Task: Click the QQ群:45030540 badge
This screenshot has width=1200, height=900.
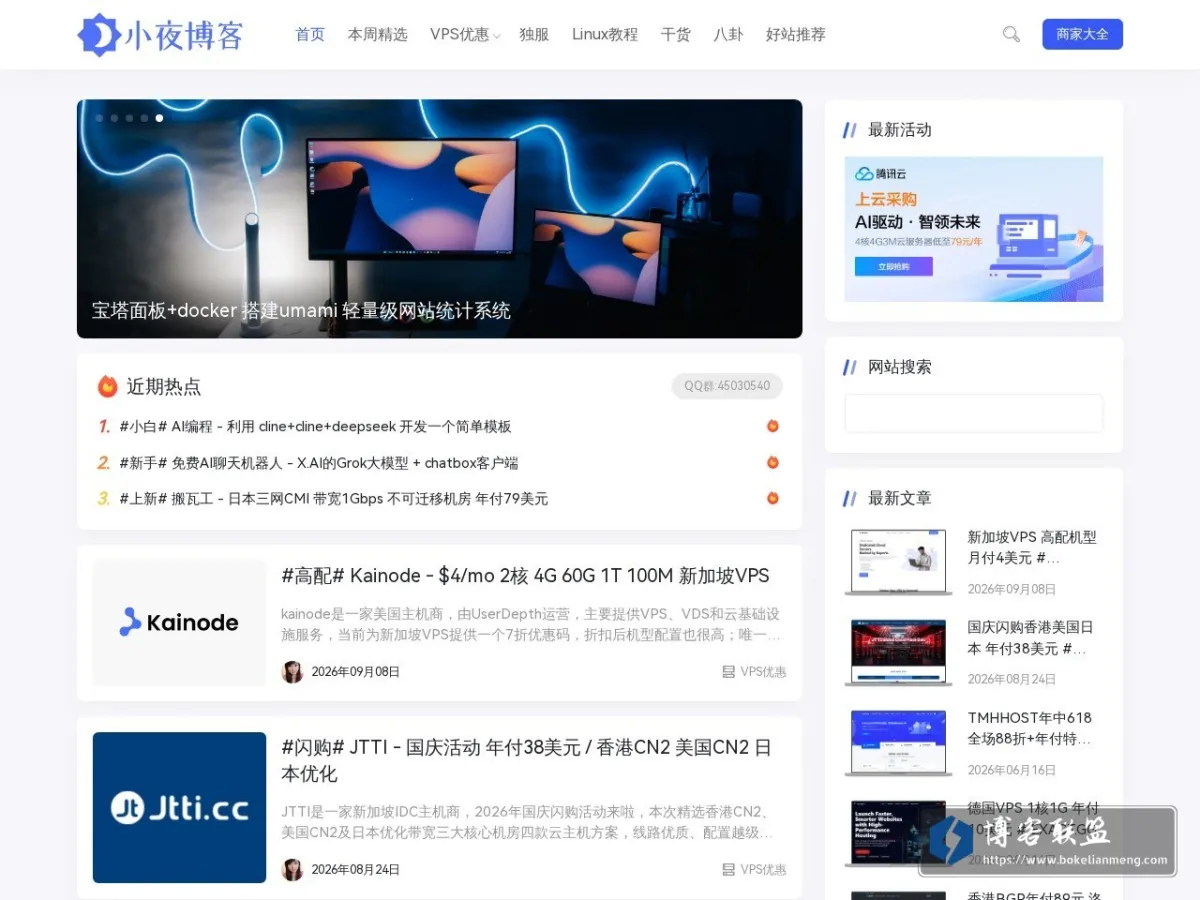Action: pos(727,386)
